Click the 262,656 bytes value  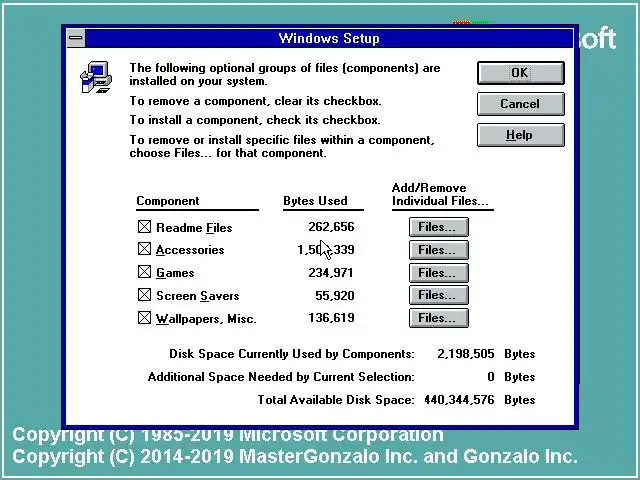331,227
